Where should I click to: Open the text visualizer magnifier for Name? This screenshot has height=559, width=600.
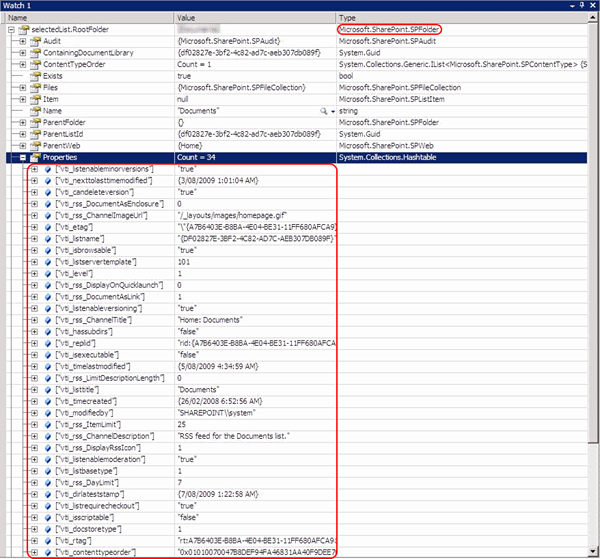pyautogui.click(x=324, y=111)
